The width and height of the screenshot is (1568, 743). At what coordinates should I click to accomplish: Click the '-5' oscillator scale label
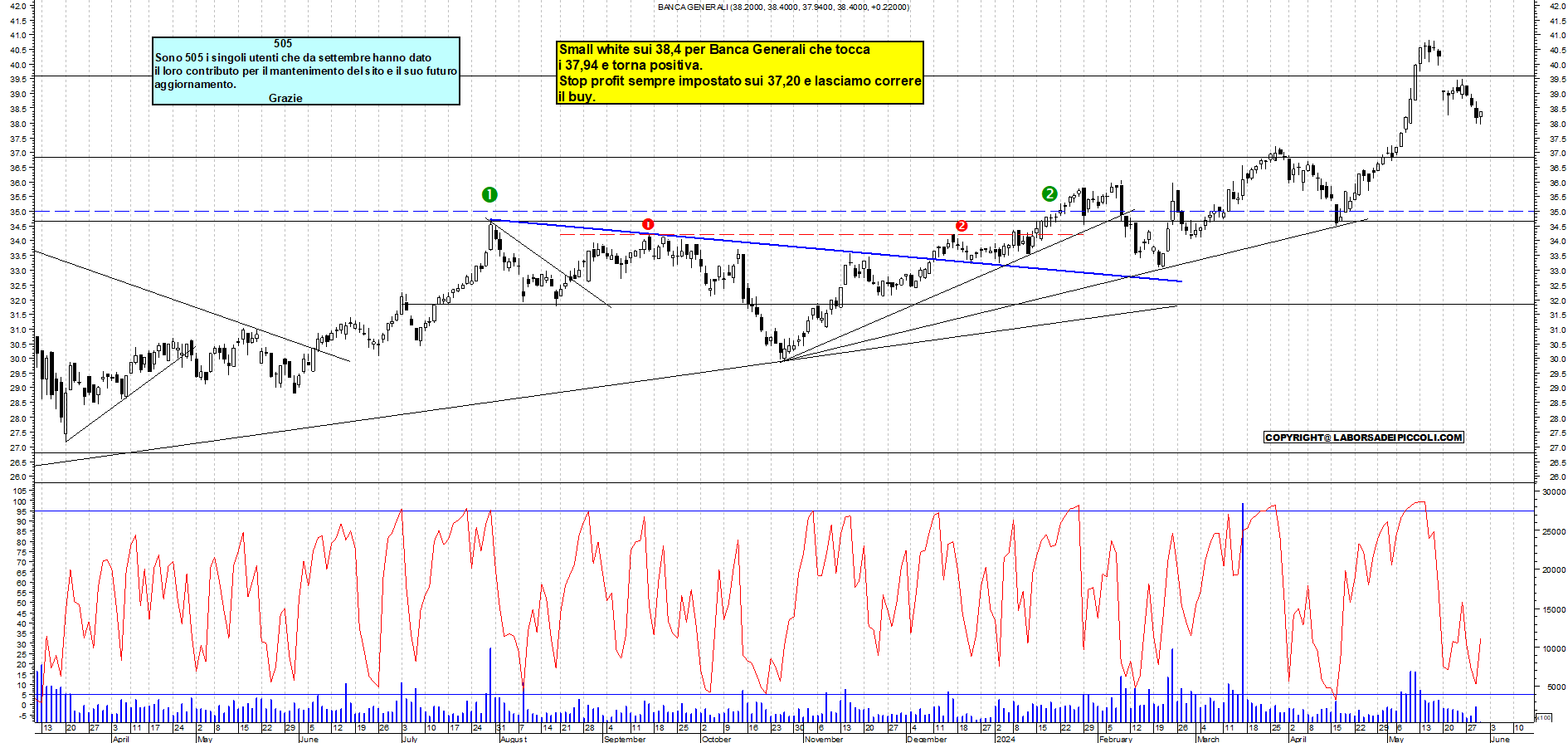(22, 716)
